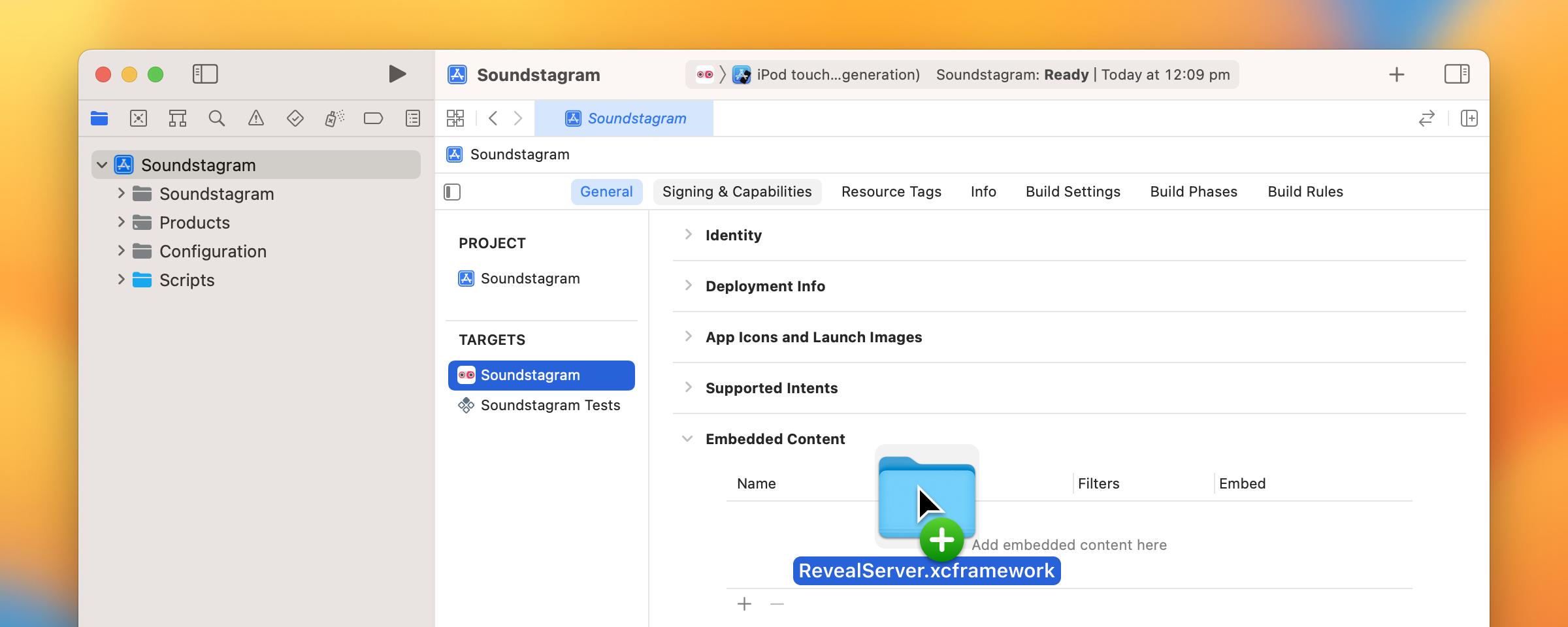Viewport: 1568px width, 627px height.
Task: Switch to the Build Phases tab
Action: (1194, 192)
